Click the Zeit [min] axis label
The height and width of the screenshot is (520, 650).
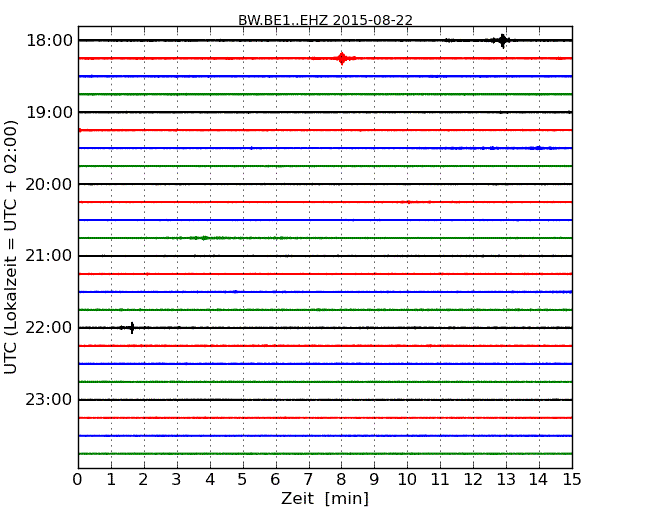click(x=325, y=498)
